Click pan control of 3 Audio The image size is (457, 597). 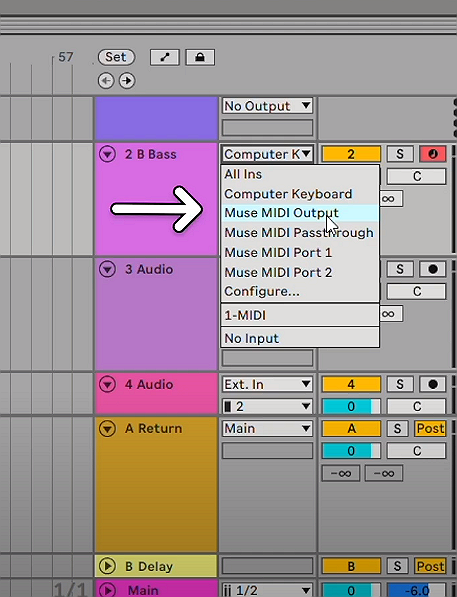tap(417, 292)
